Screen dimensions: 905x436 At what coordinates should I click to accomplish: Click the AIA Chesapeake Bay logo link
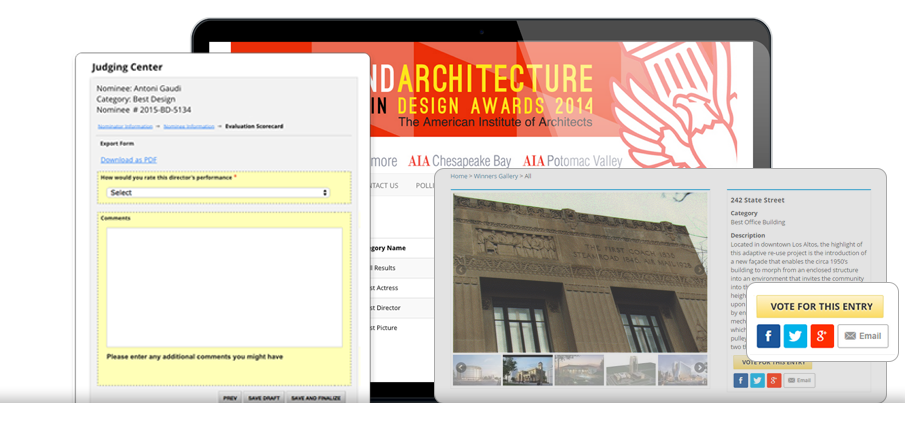[459, 161]
